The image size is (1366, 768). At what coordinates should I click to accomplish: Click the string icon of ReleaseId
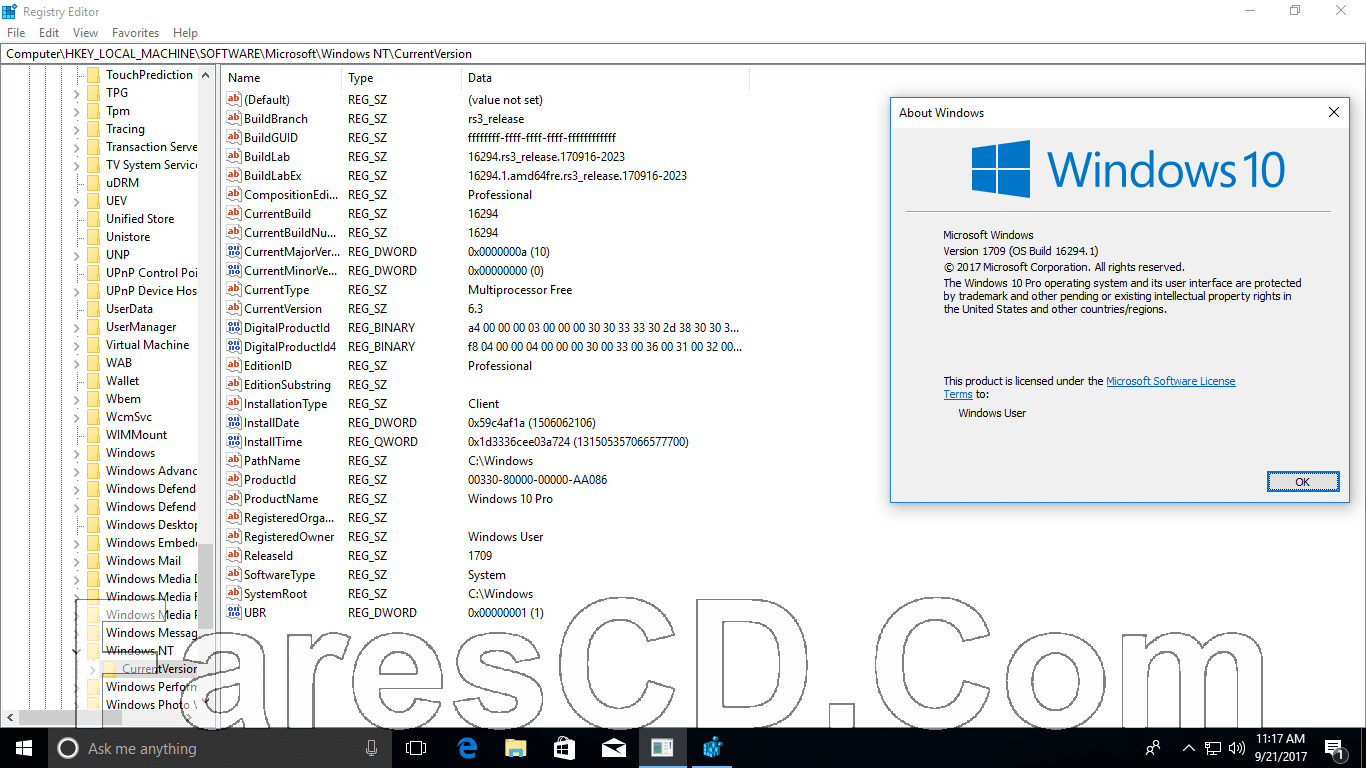234,555
